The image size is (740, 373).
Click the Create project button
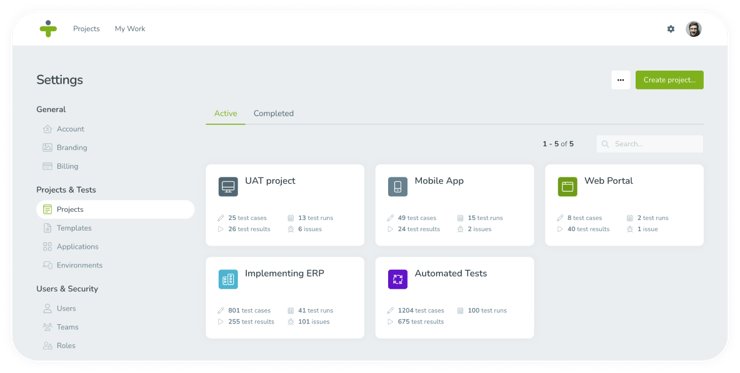669,80
